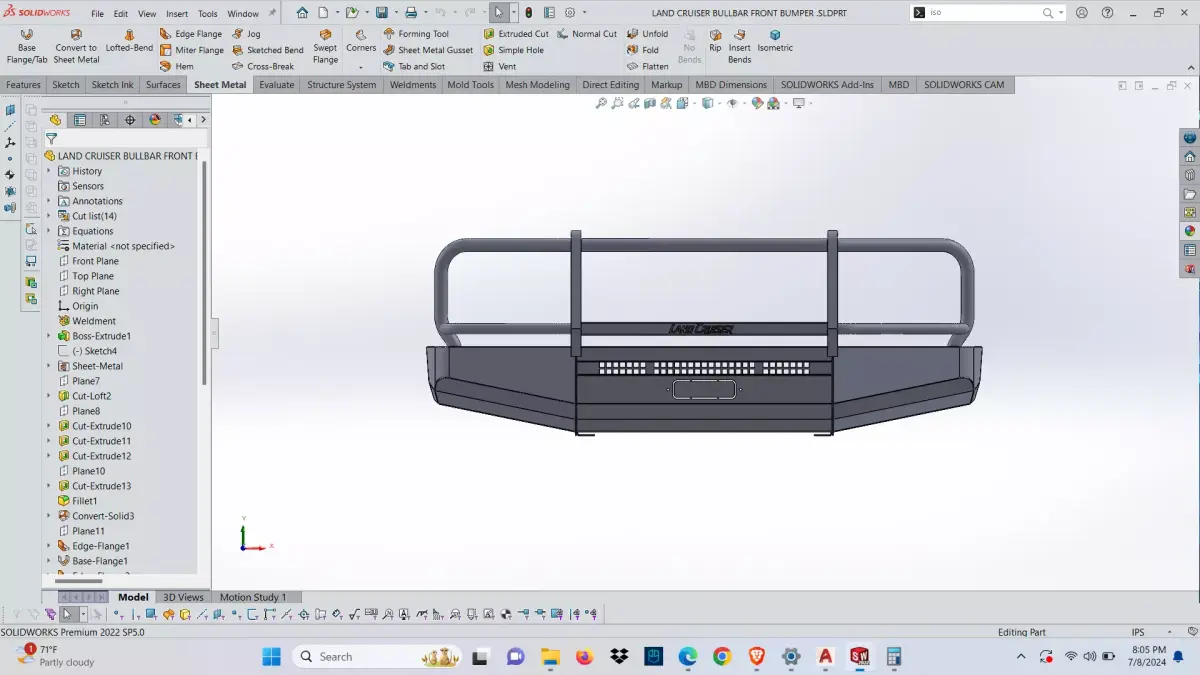Select Front Plane in the tree
Screen dimensions: 1200x675
coord(95,261)
